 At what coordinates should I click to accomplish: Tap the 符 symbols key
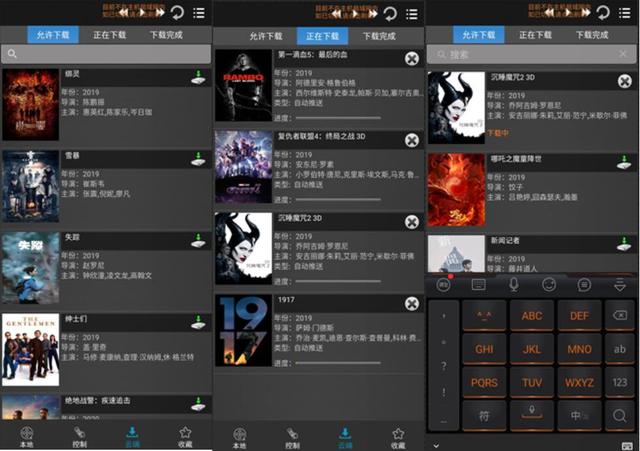tap(484, 416)
